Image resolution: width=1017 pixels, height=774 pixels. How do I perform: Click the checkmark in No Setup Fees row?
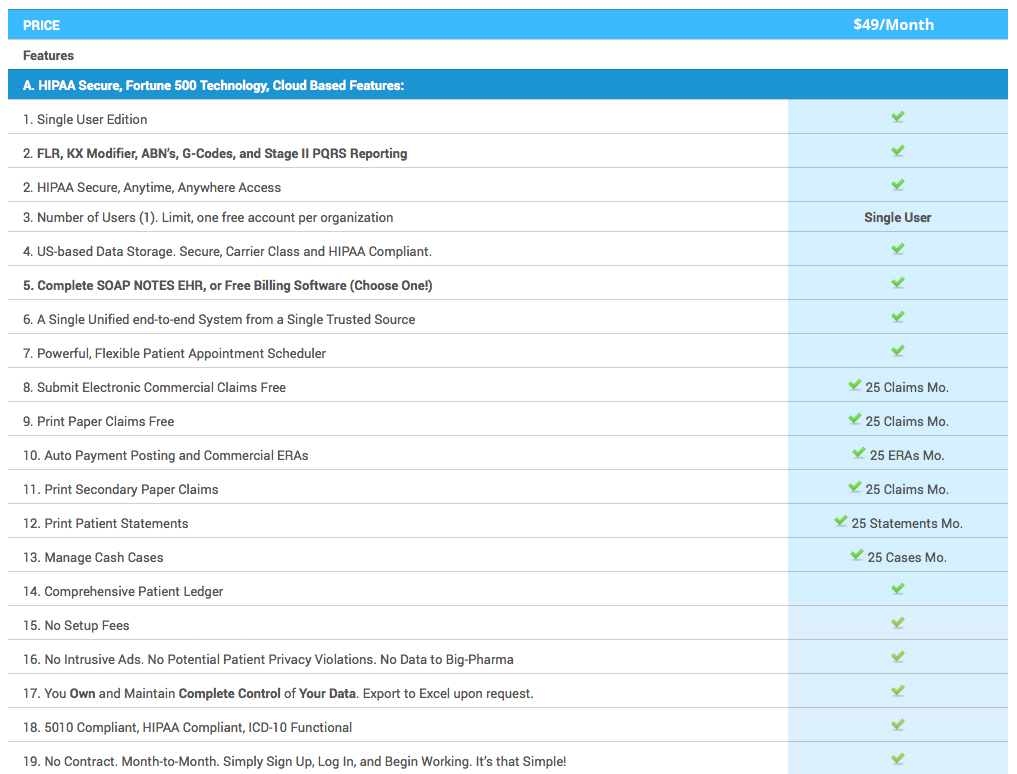897,623
